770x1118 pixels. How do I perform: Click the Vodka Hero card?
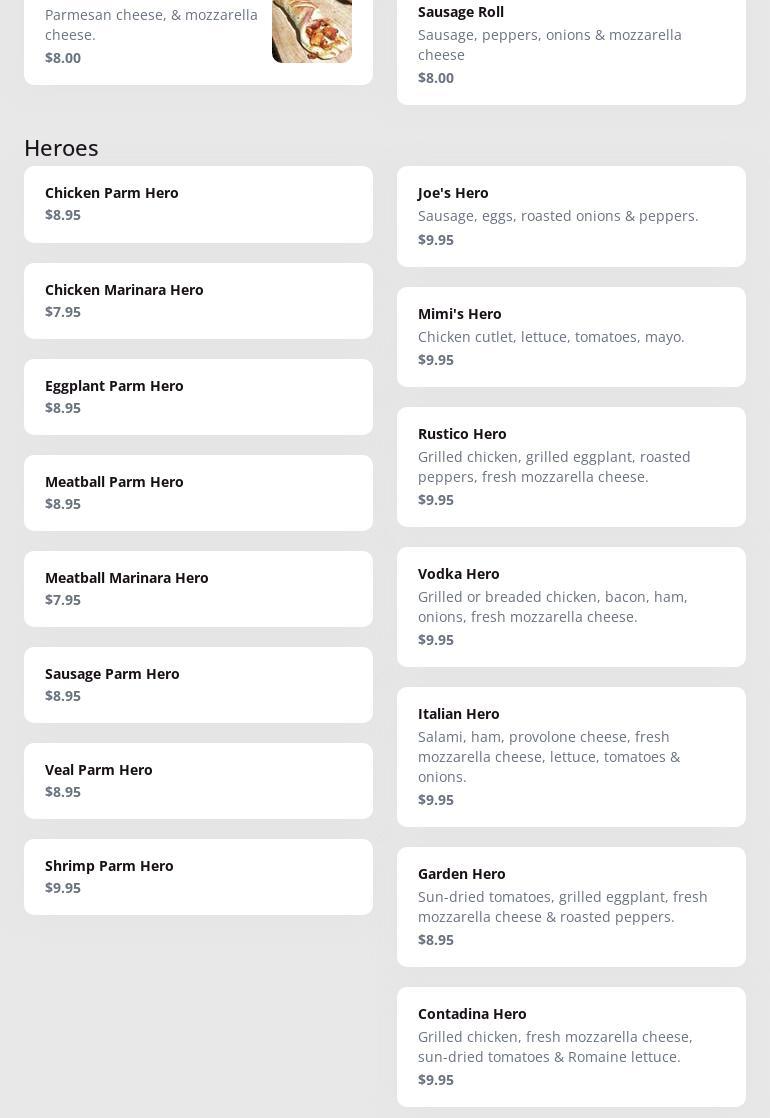(571, 606)
